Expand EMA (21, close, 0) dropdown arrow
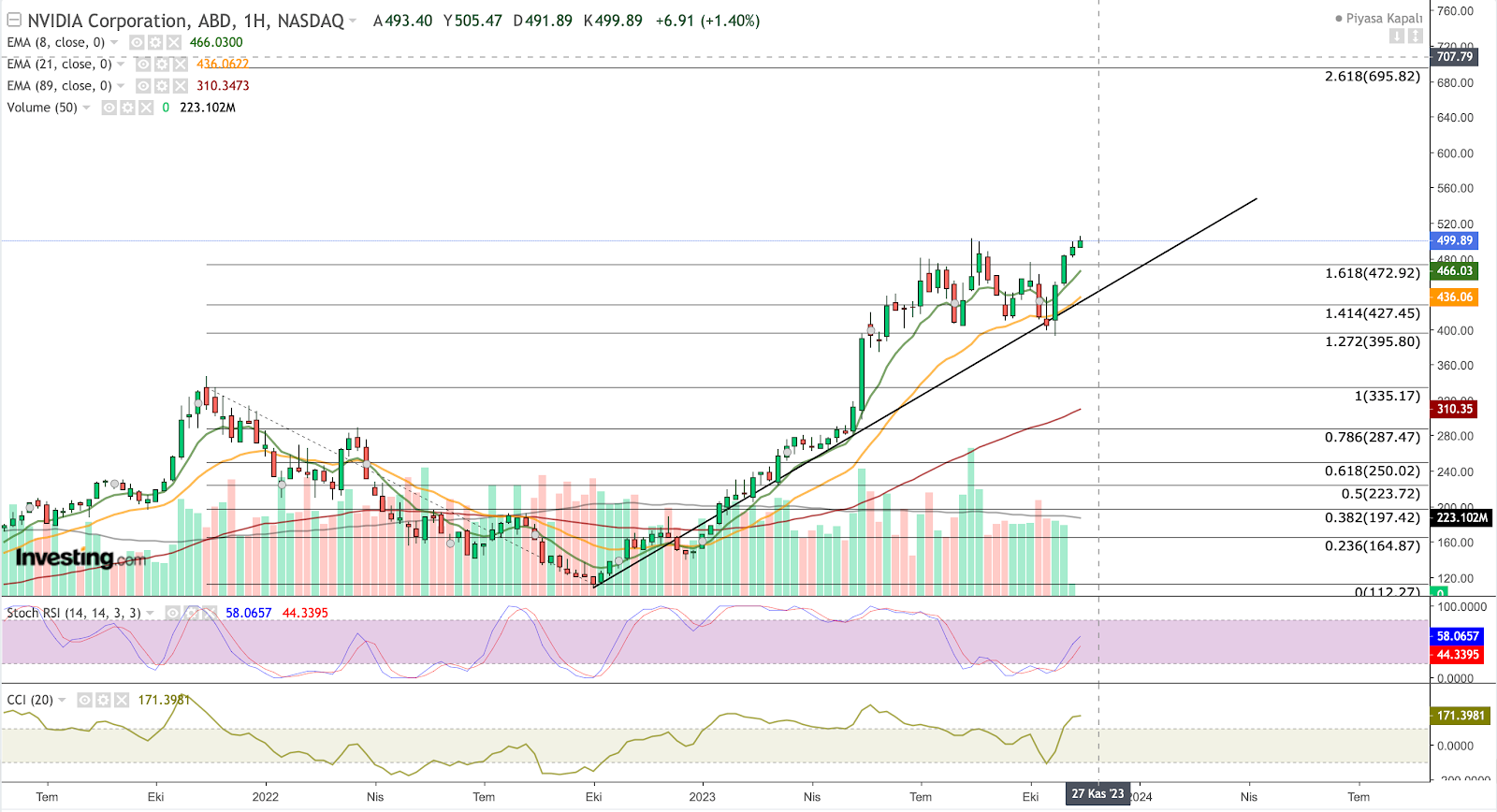Viewport: 1497px width, 812px height. pos(121,64)
